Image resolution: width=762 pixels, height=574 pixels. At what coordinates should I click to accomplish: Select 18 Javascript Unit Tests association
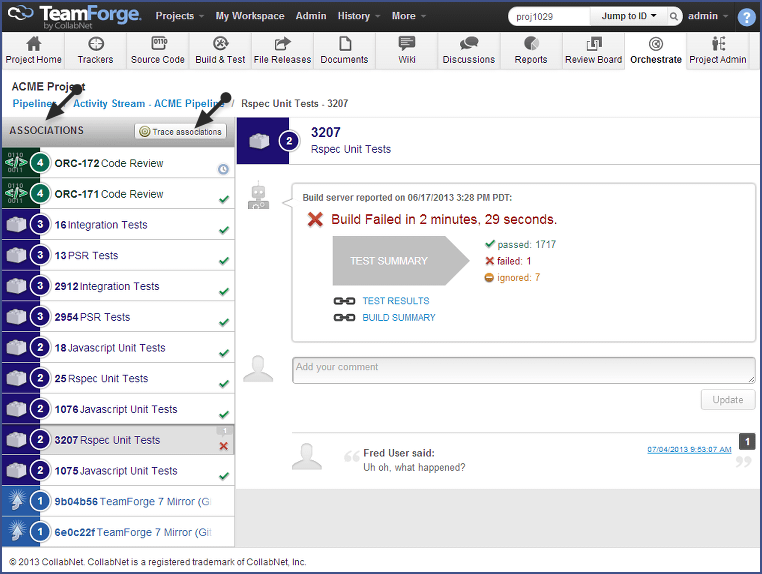pyautogui.click(x=119, y=348)
